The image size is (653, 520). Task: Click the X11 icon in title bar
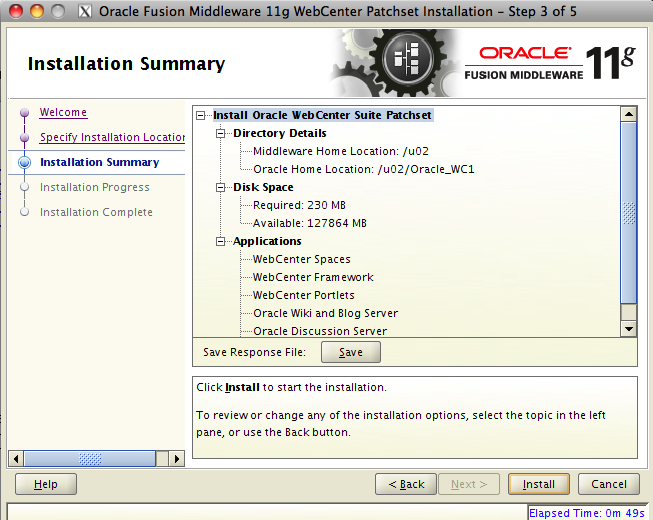click(83, 11)
